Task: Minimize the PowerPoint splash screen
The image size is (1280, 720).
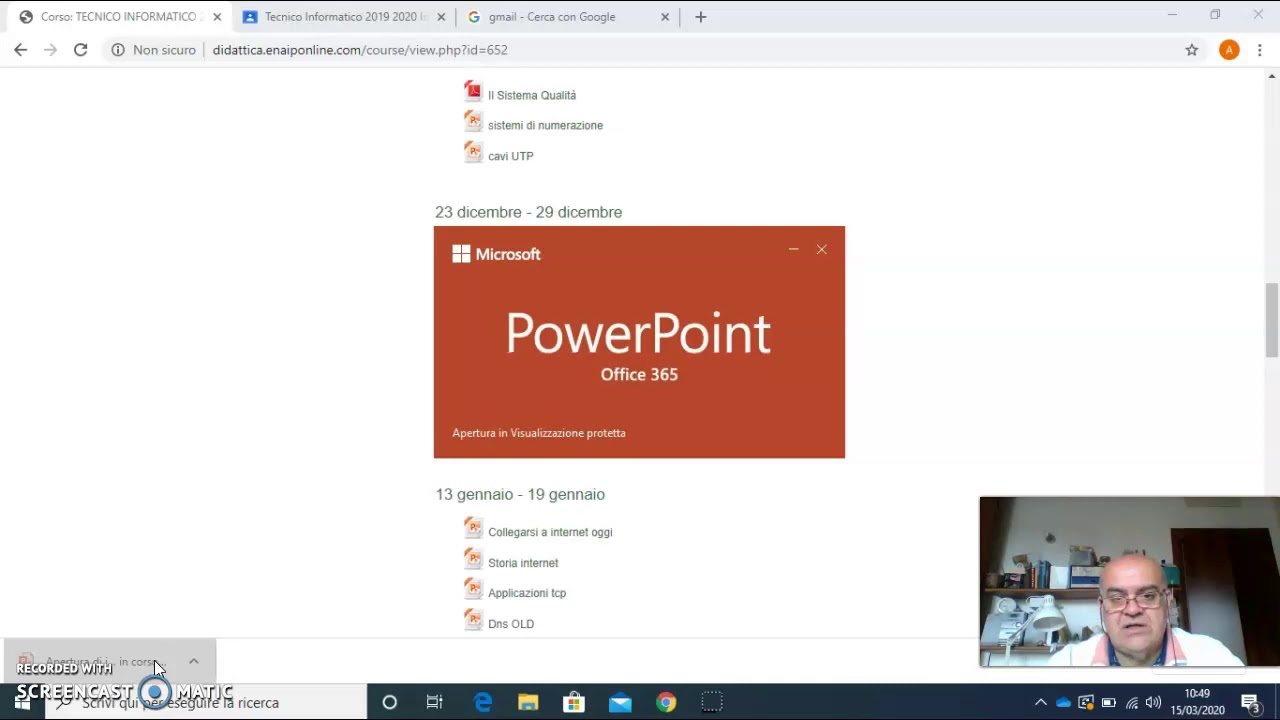Action: [x=793, y=249]
